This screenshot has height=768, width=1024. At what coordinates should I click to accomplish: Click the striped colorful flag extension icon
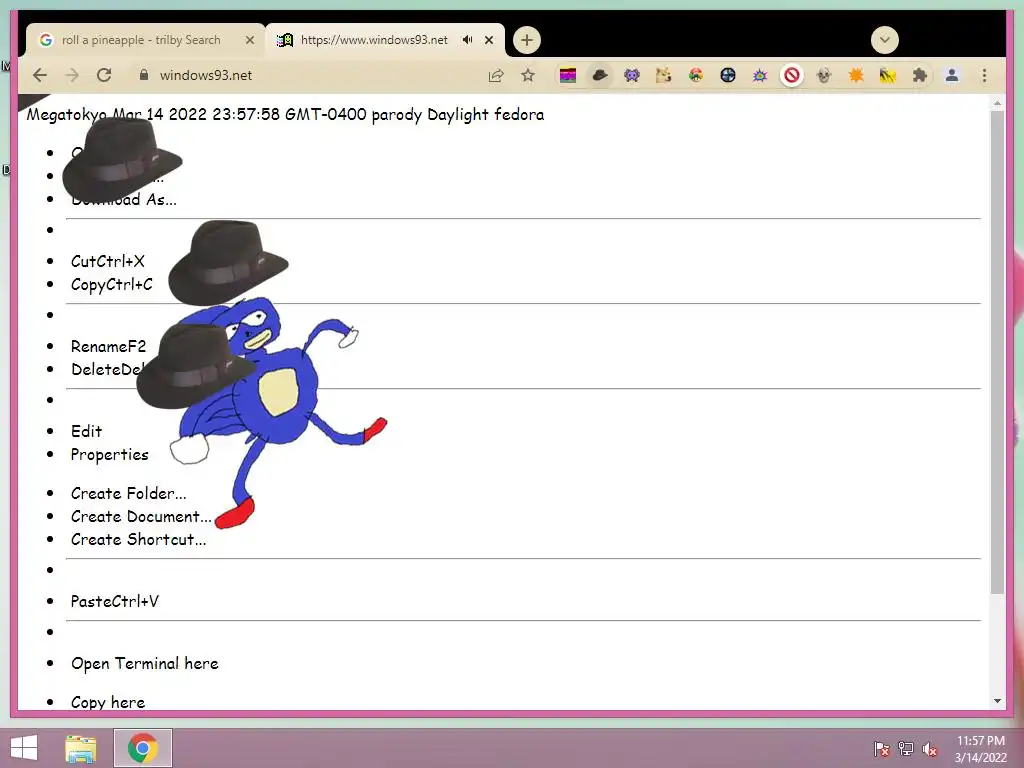click(x=568, y=76)
